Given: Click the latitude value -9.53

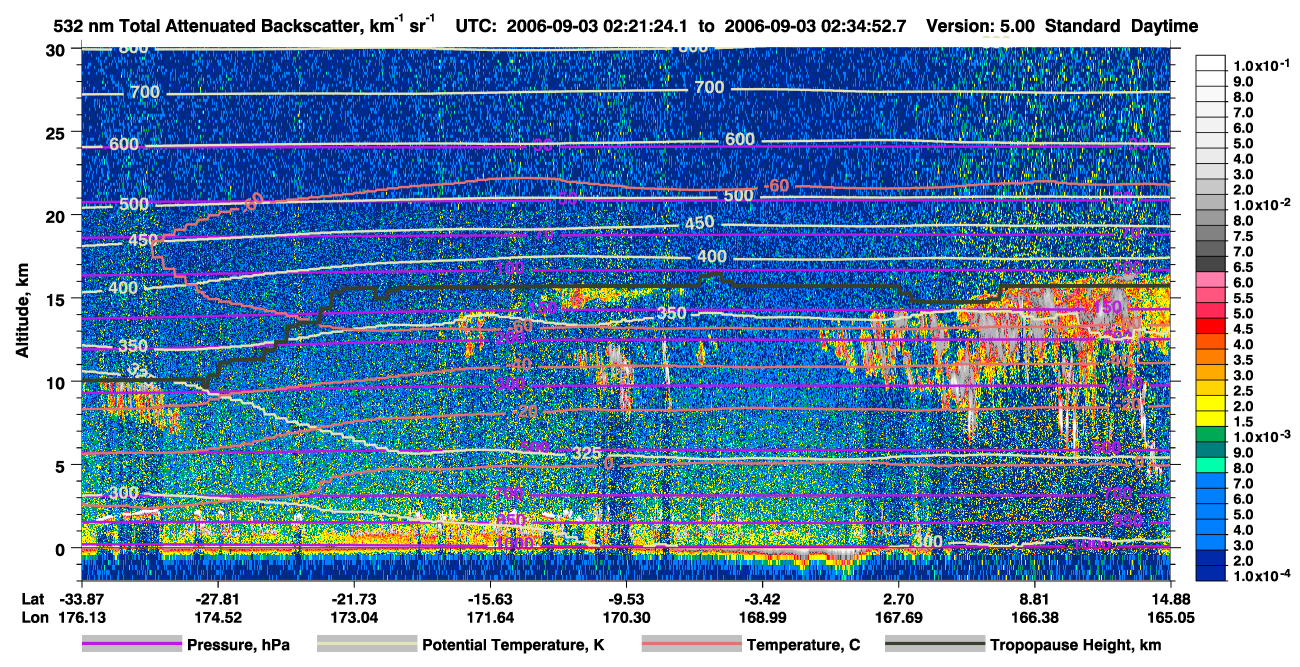Looking at the screenshot, I should coord(627,600).
